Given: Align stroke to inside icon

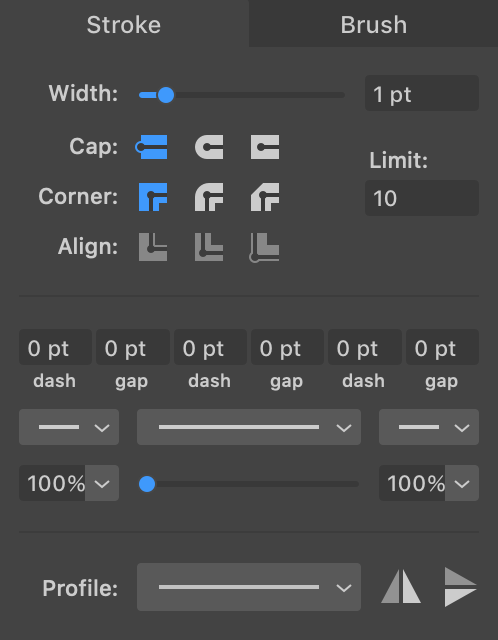Looking at the screenshot, I should pyautogui.click(x=209, y=247).
